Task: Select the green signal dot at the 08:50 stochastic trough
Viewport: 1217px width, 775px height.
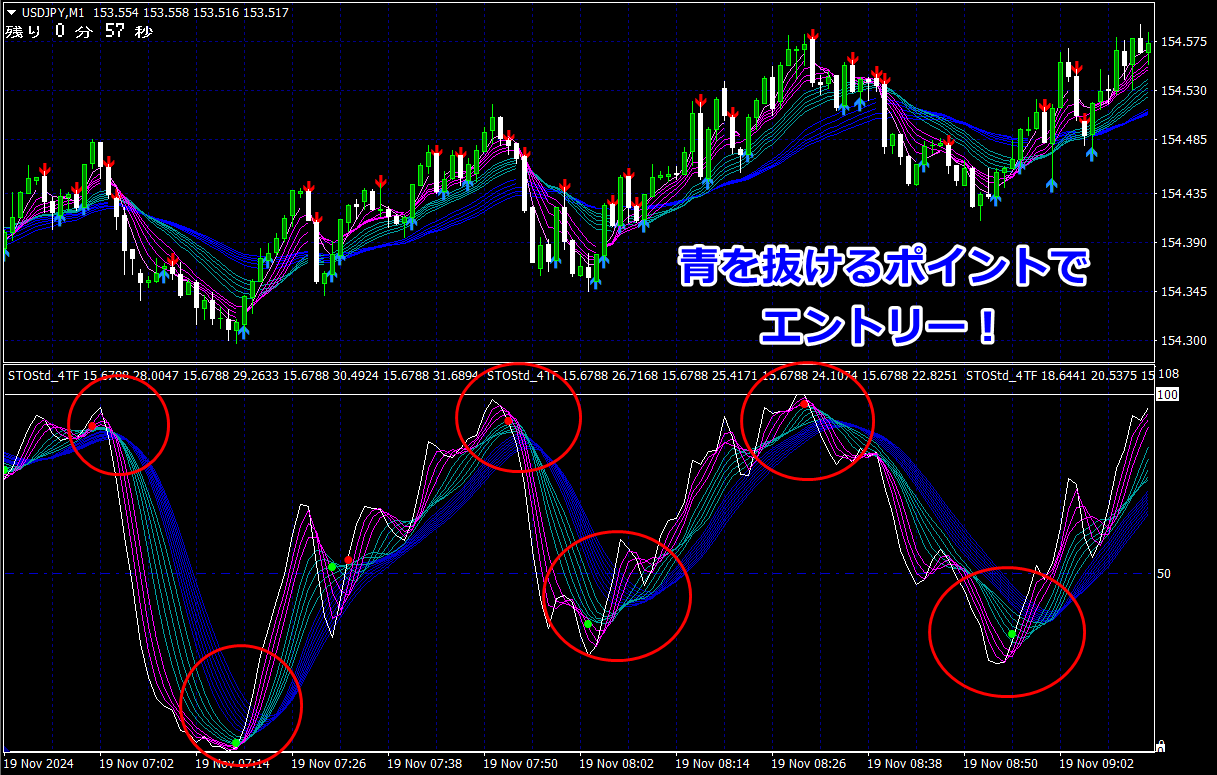Action: (1012, 634)
